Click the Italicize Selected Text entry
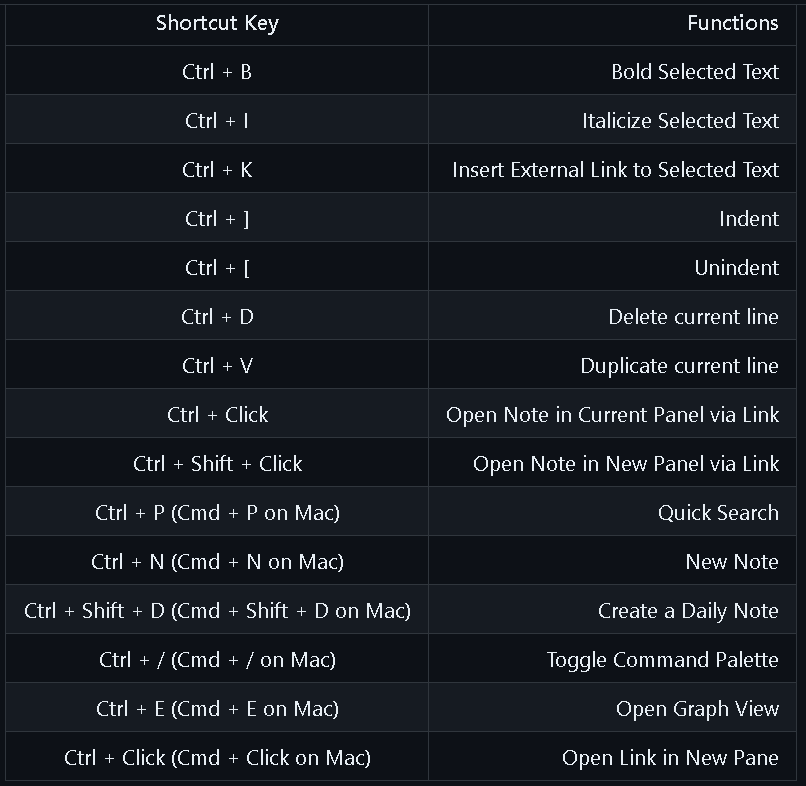This screenshot has height=786, width=806. click(612, 121)
